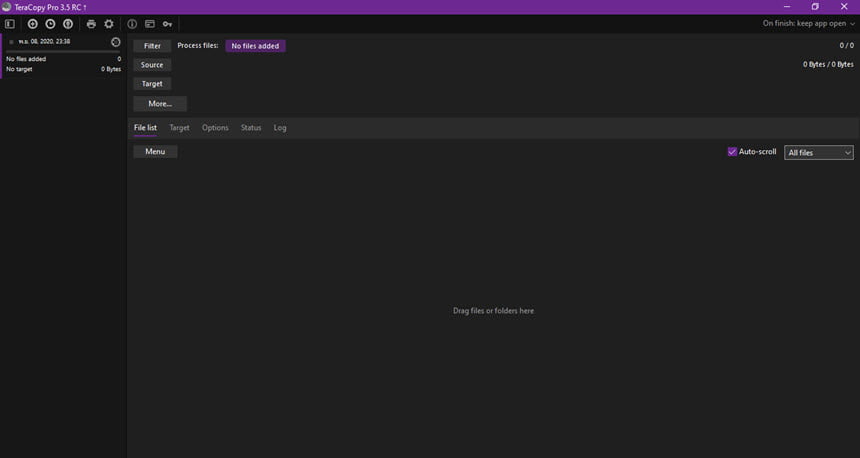Image resolution: width=860 pixels, height=458 pixels.
Task: Click the More... button
Action: 160,104
